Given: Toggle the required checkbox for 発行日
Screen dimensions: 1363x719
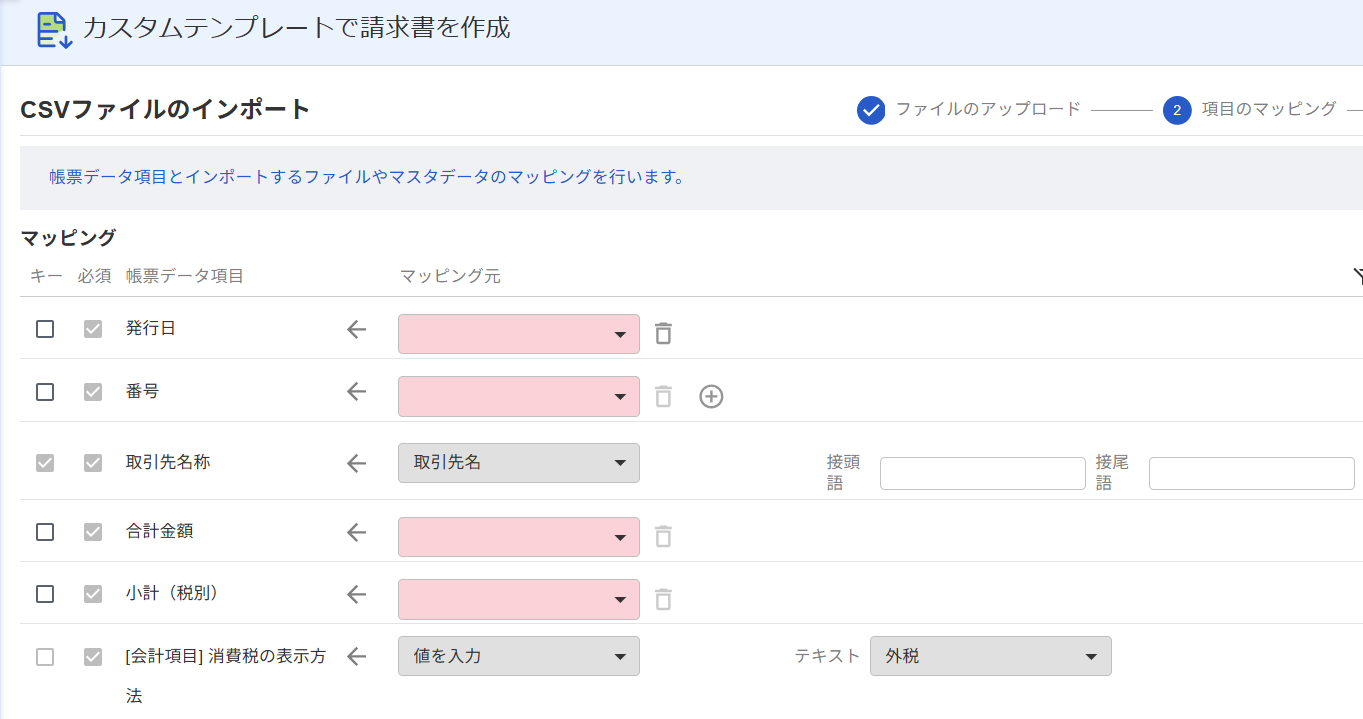Looking at the screenshot, I should (x=93, y=329).
